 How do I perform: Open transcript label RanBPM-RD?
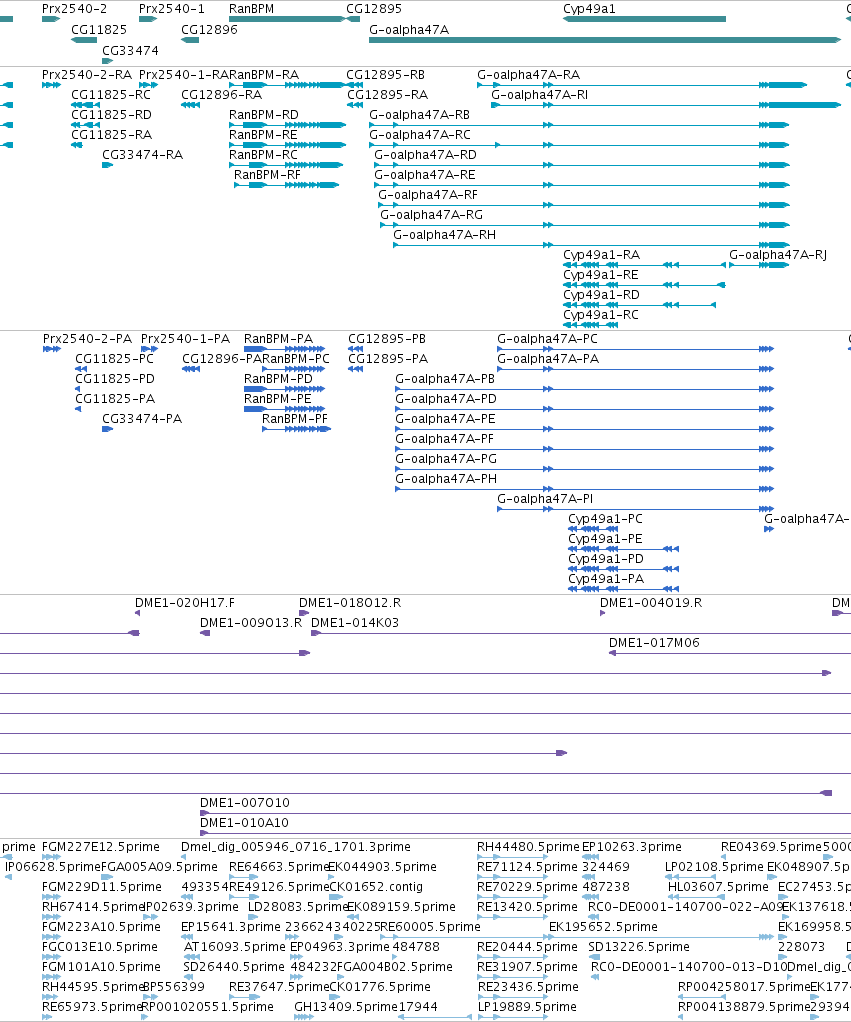[x=264, y=115]
